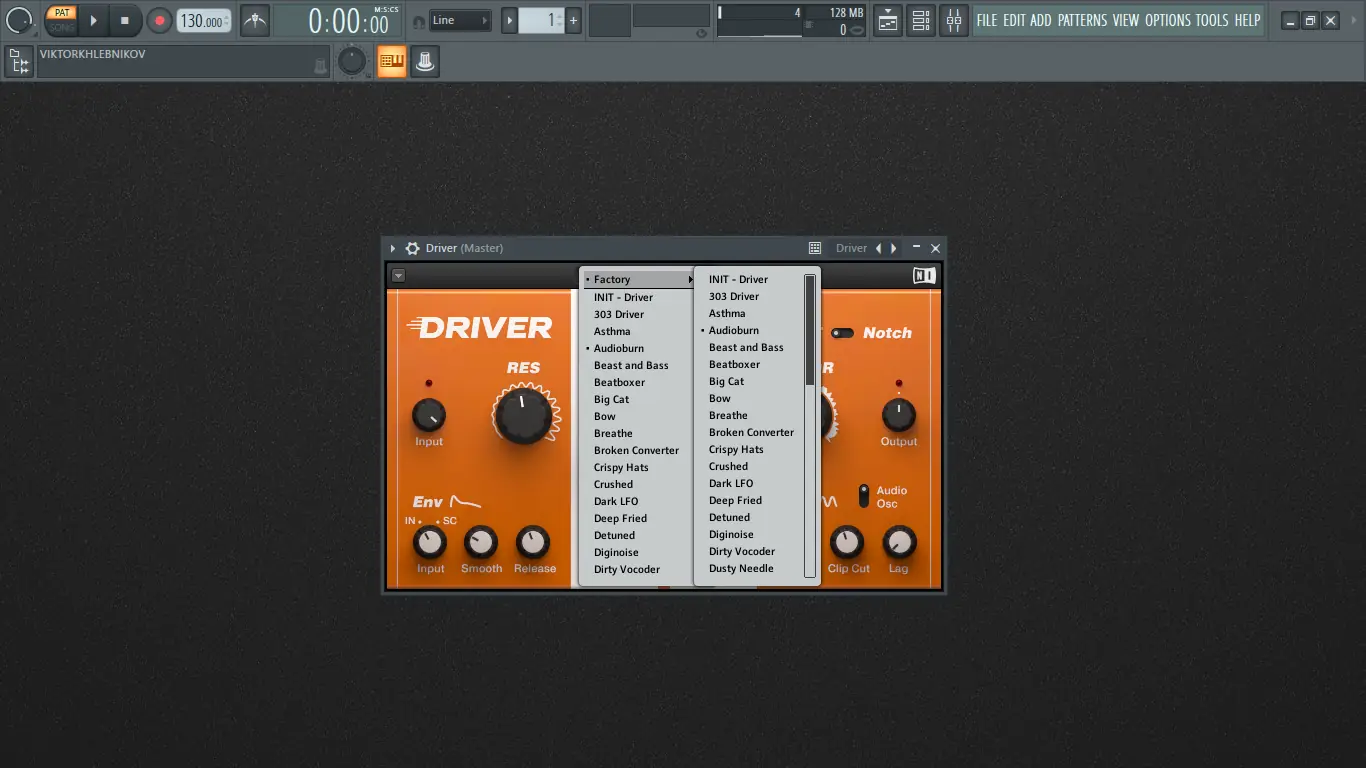Click the Driver preset name selector
This screenshot has width=1366, height=768.
coord(851,248)
